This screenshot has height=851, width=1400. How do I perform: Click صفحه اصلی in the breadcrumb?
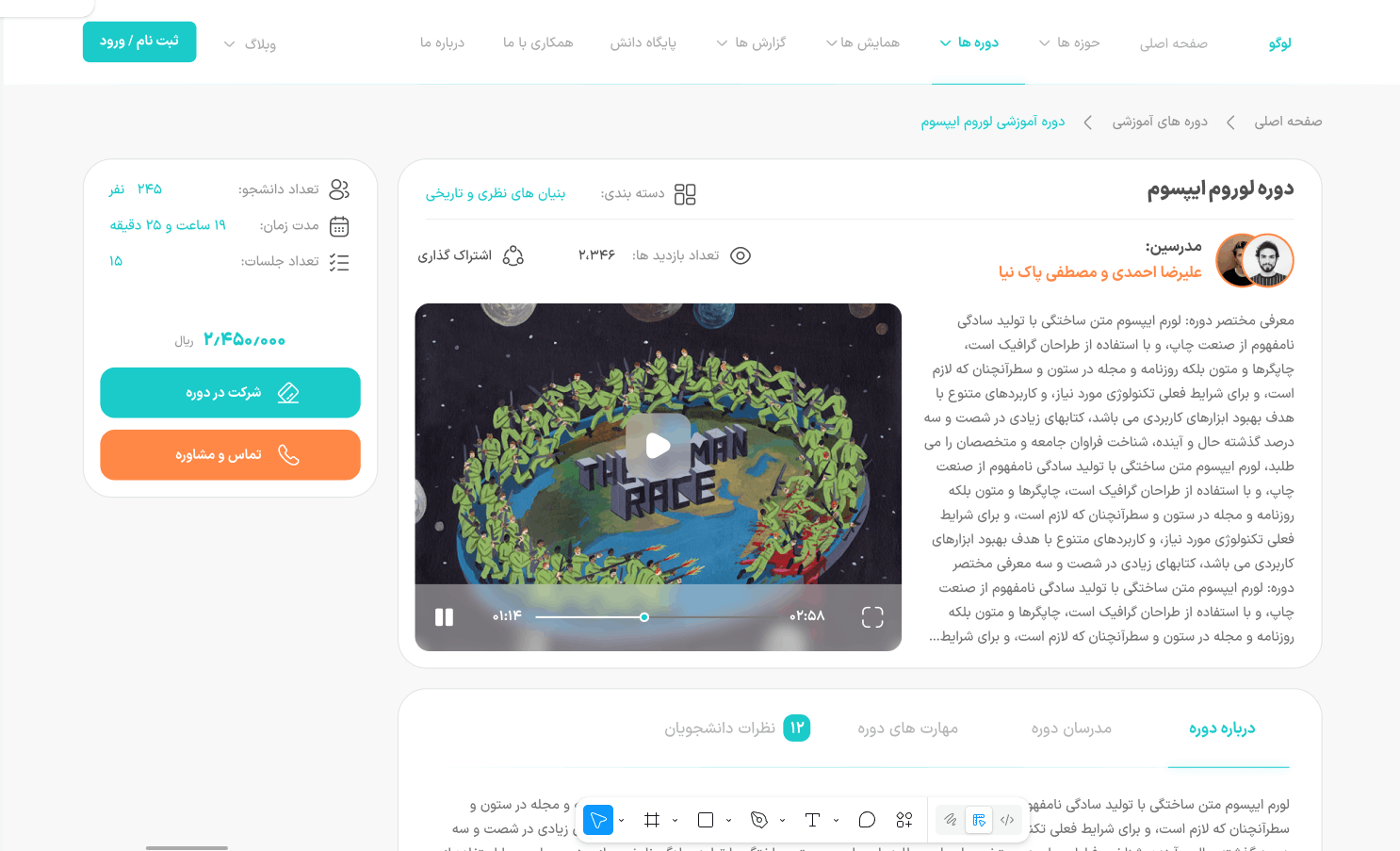click(x=1288, y=122)
